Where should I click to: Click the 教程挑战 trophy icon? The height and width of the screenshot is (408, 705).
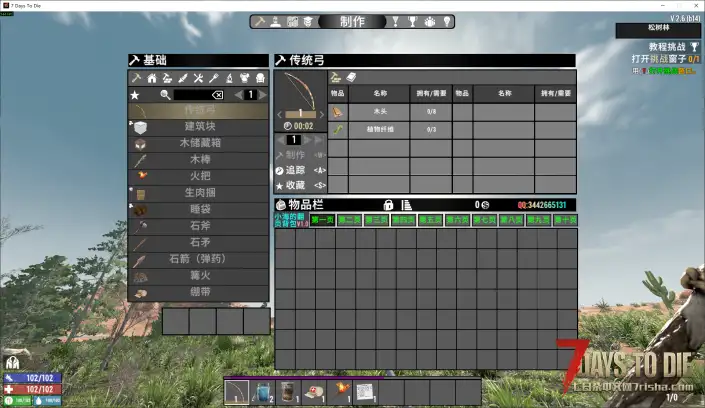pos(694,47)
